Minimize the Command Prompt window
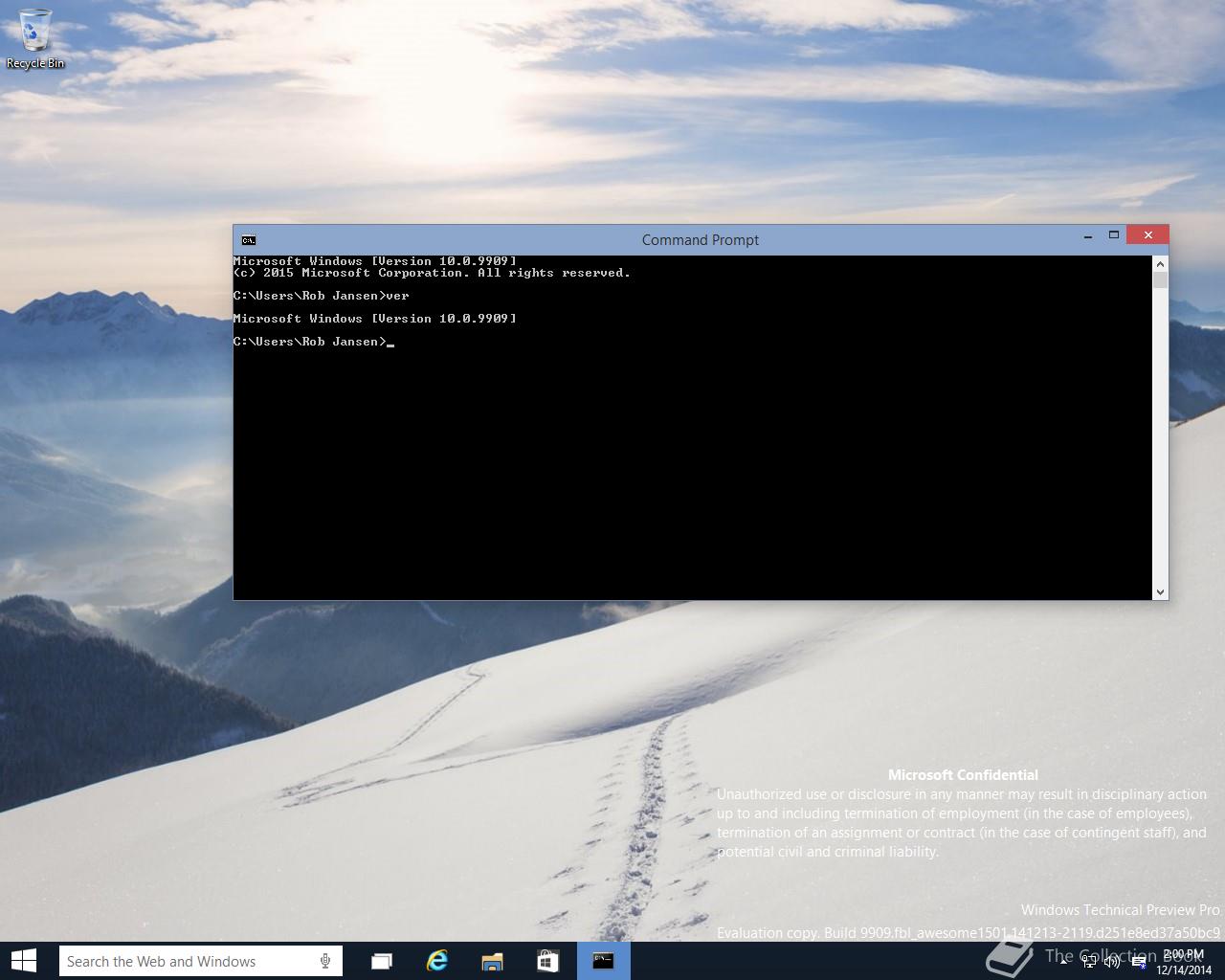 [1088, 235]
